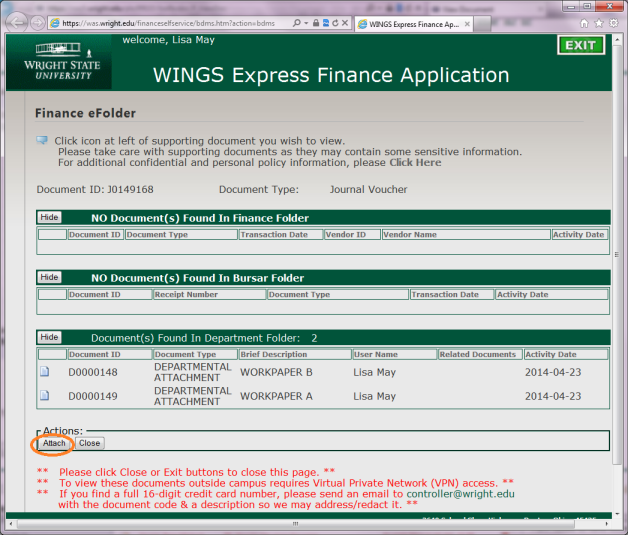Click the Close action button

coord(89,443)
